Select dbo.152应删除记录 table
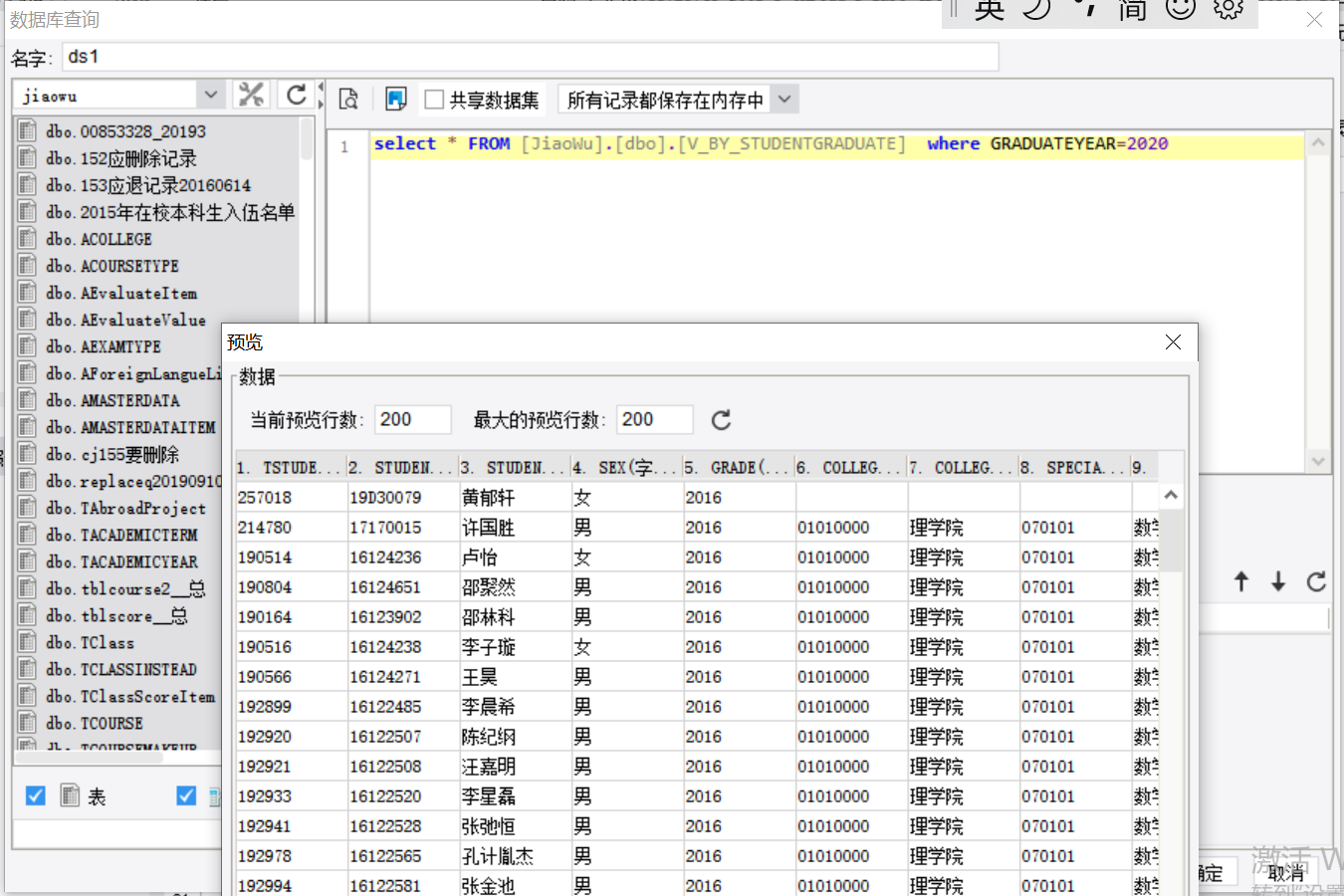The width and height of the screenshot is (1344, 896). tap(121, 158)
